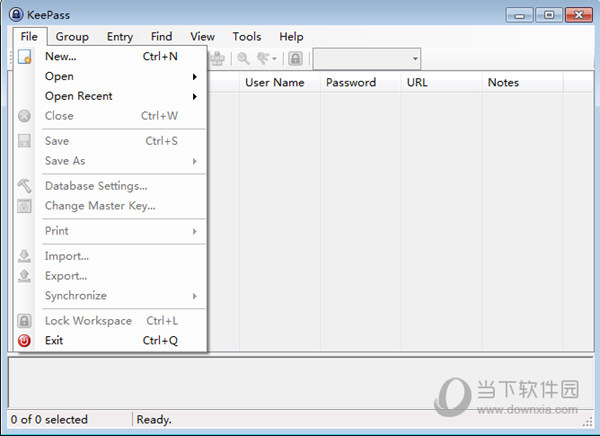
Task: Open the Find menu
Action: (161, 37)
